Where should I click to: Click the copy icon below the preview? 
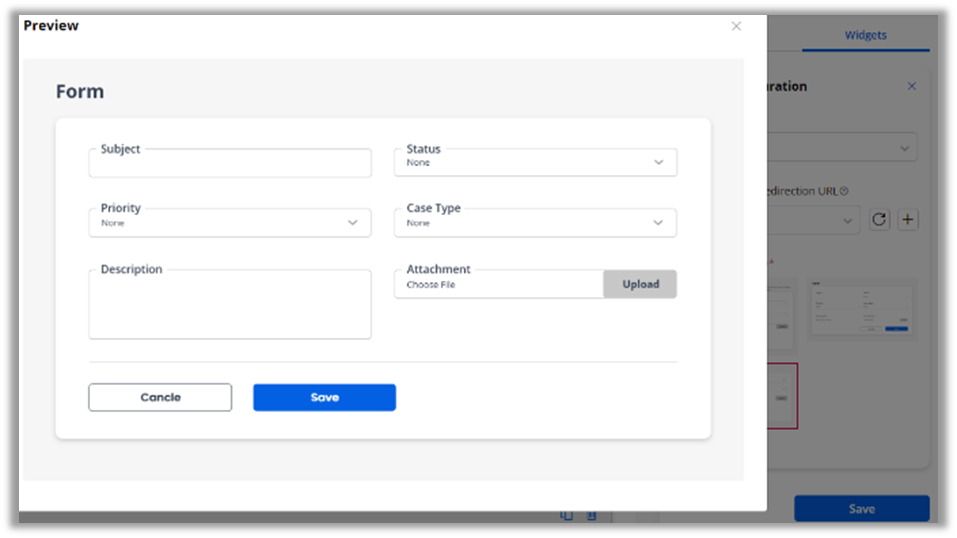point(567,515)
